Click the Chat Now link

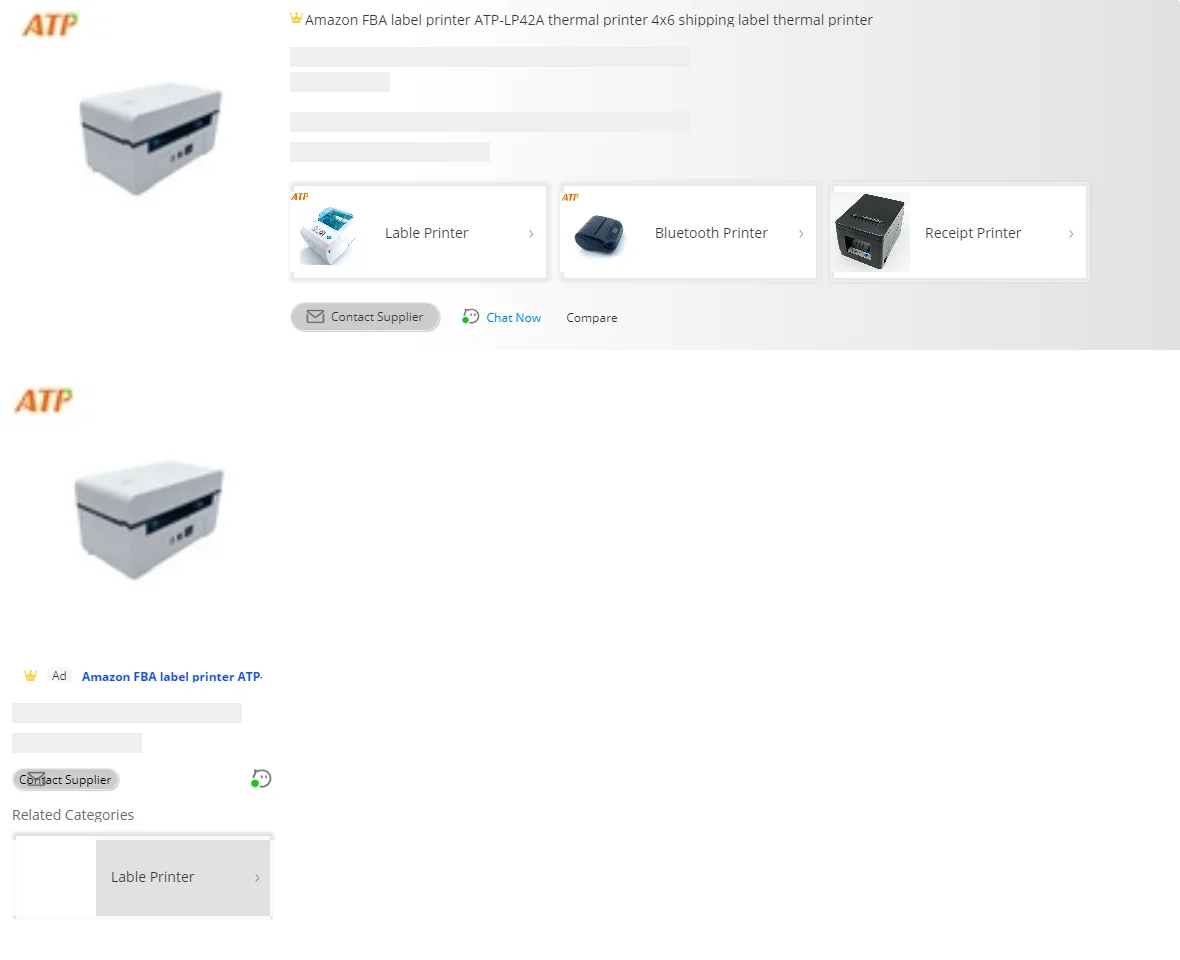(x=513, y=317)
